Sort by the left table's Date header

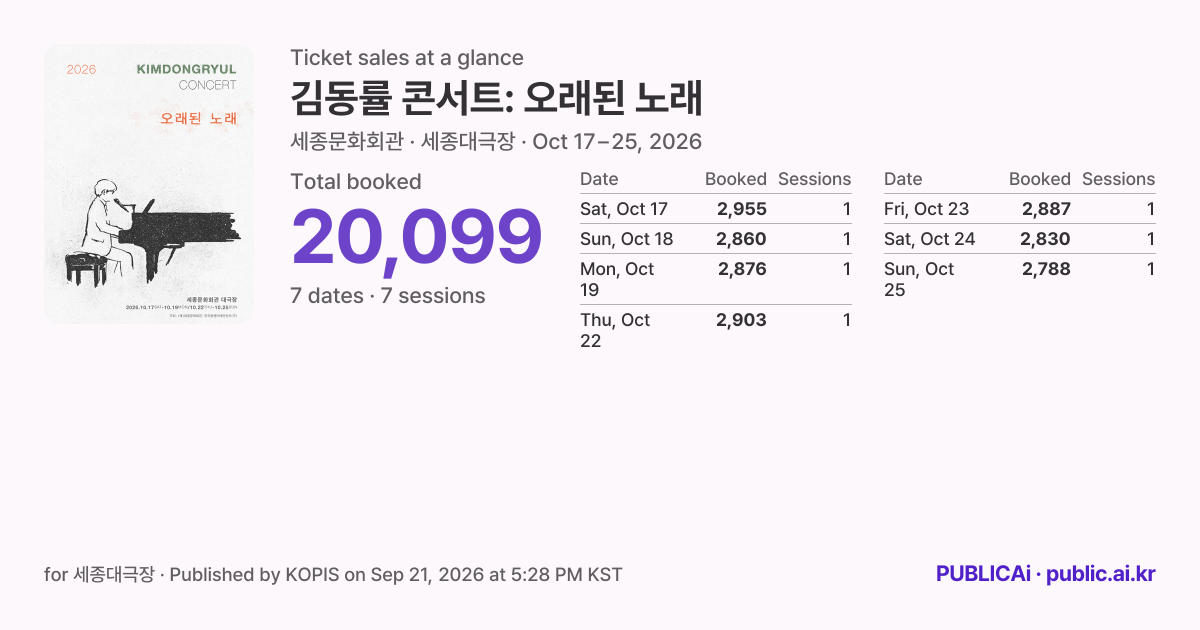tap(599, 179)
